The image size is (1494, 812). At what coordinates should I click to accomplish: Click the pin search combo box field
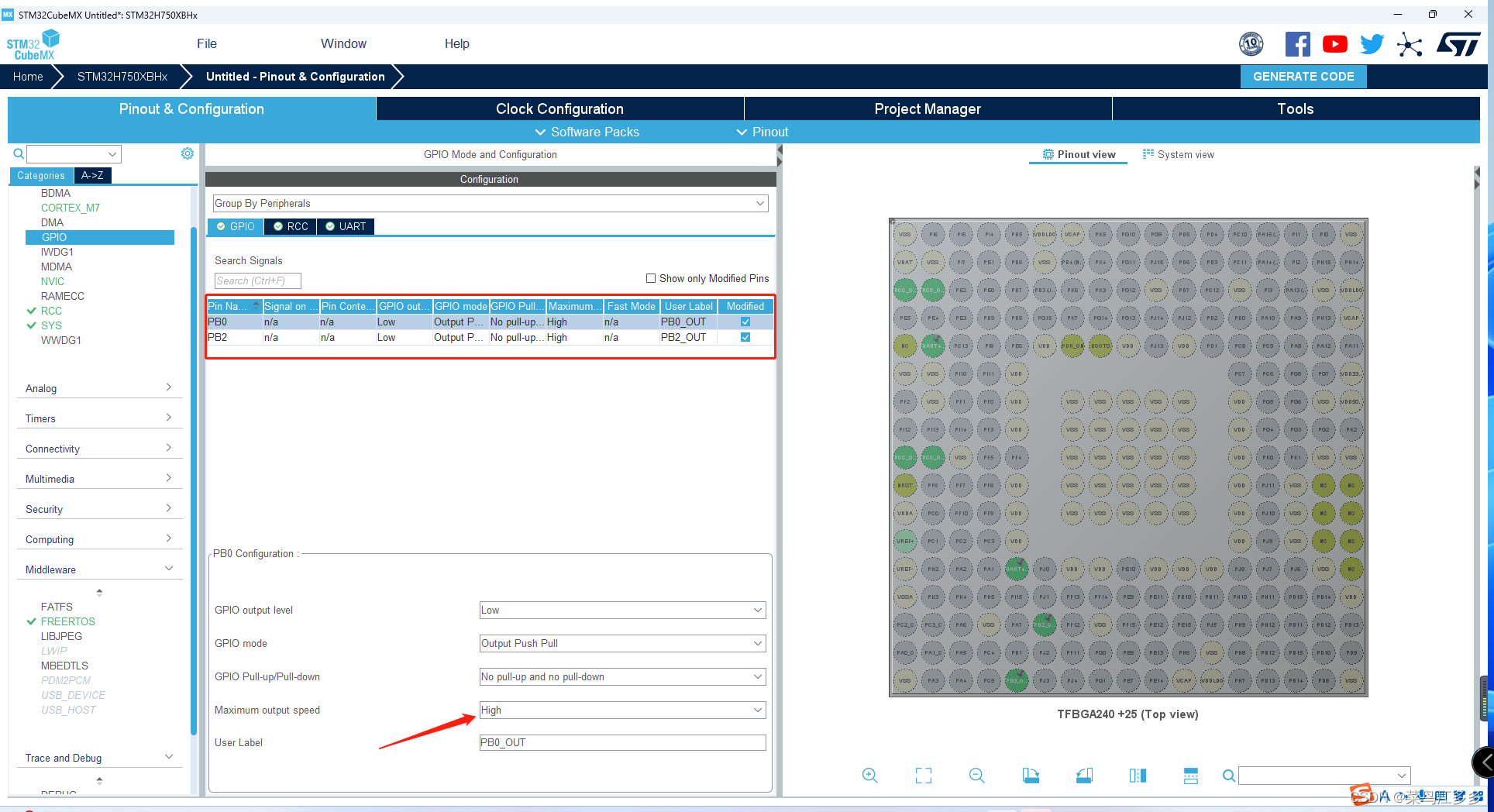[1324, 776]
